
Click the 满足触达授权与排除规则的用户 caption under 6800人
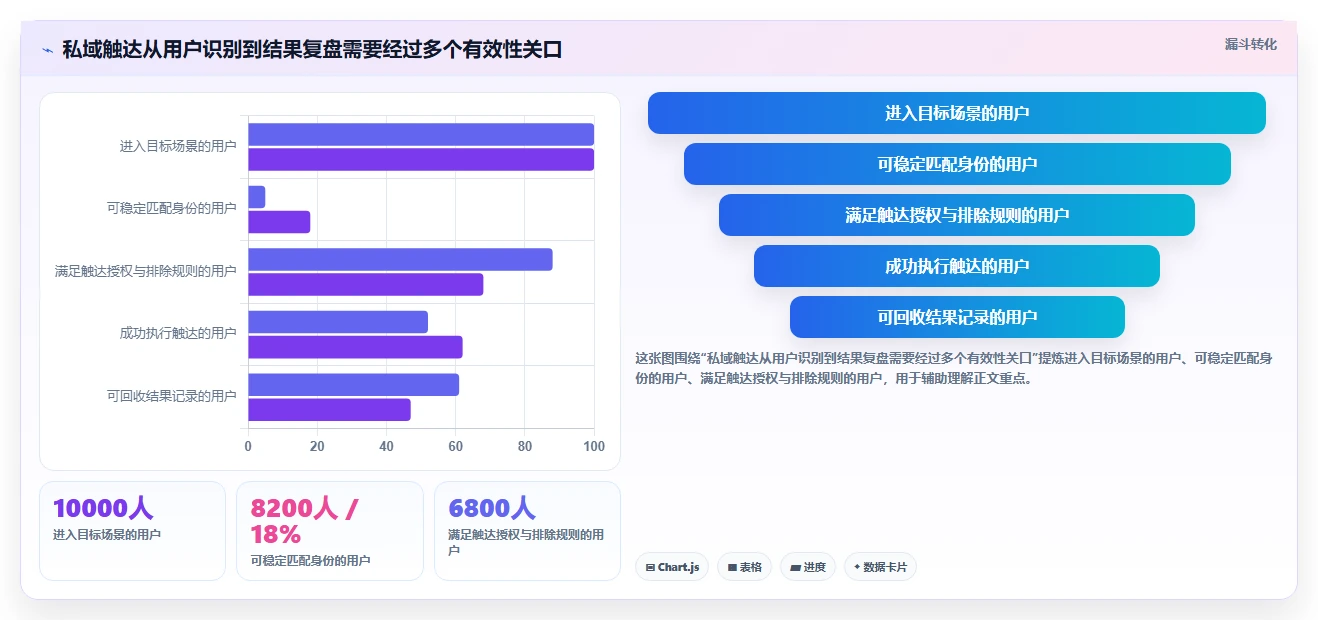click(526, 543)
